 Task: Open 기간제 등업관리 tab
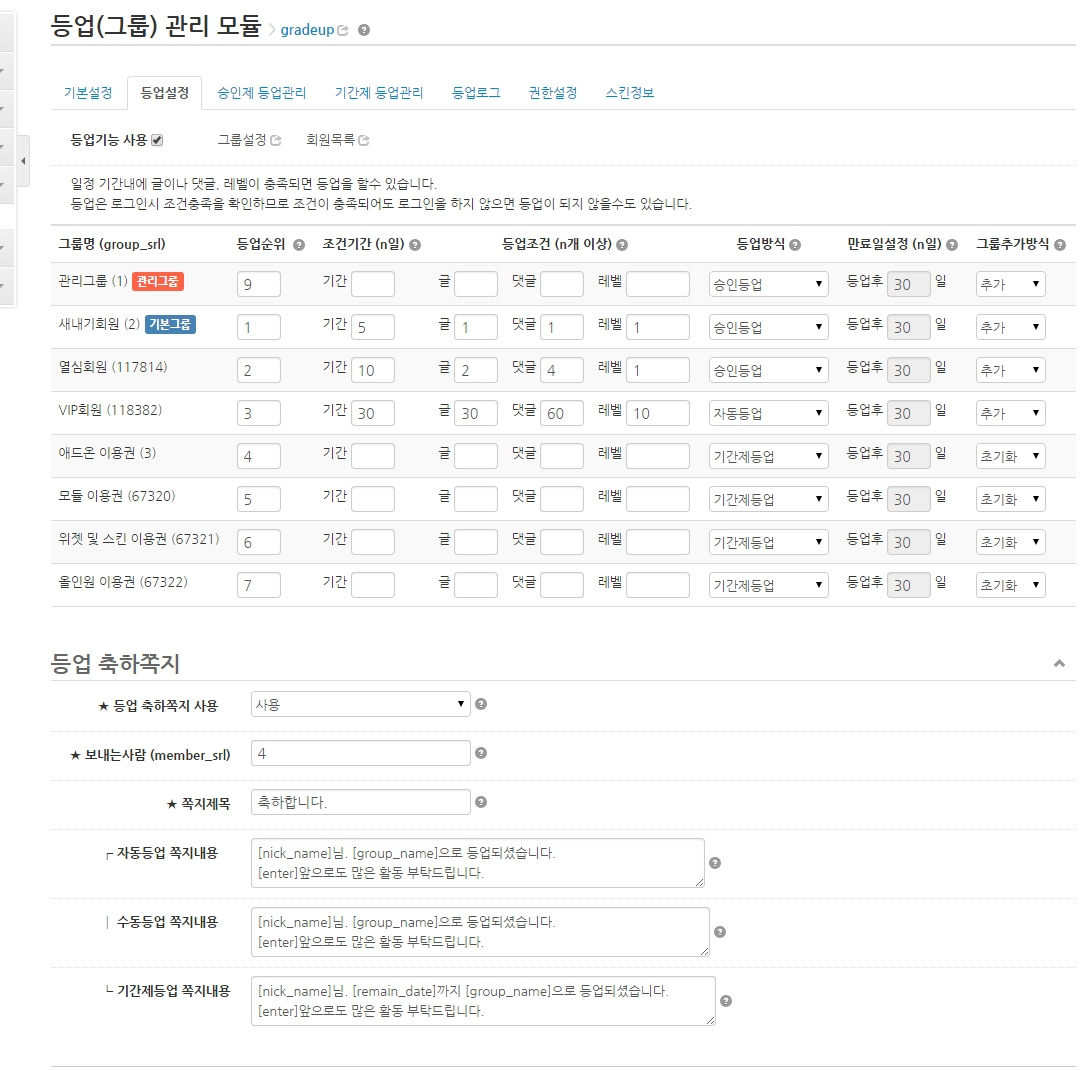[379, 93]
